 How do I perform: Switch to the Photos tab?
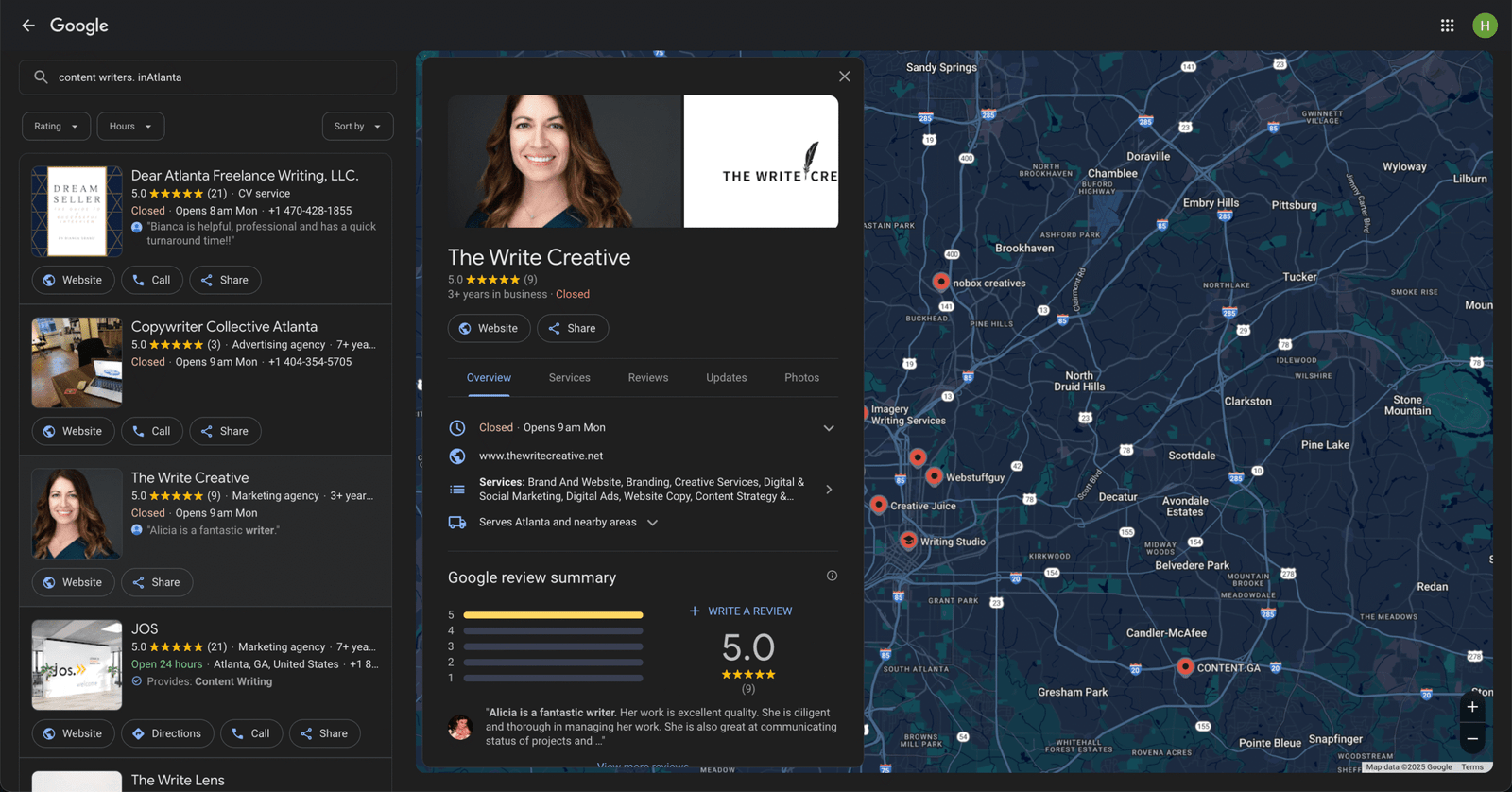[802, 378]
